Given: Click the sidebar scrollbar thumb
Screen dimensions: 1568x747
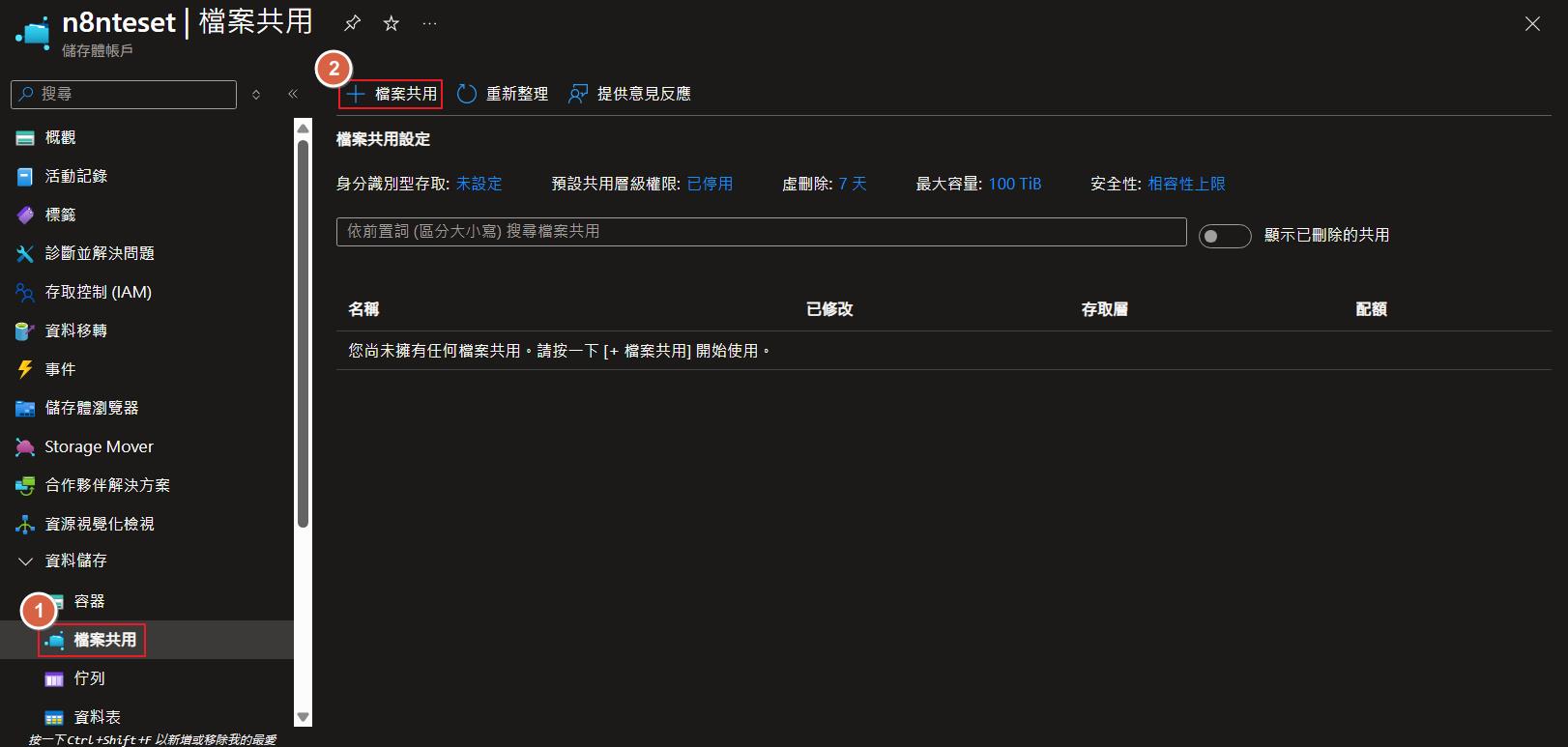Looking at the screenshot, I should 304,333.
